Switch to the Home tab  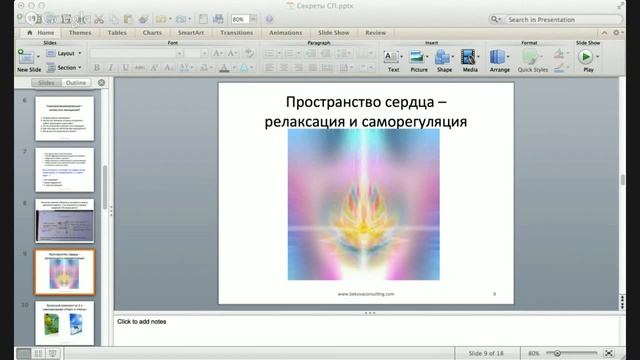pyautogui.click(x=41, y=33)
